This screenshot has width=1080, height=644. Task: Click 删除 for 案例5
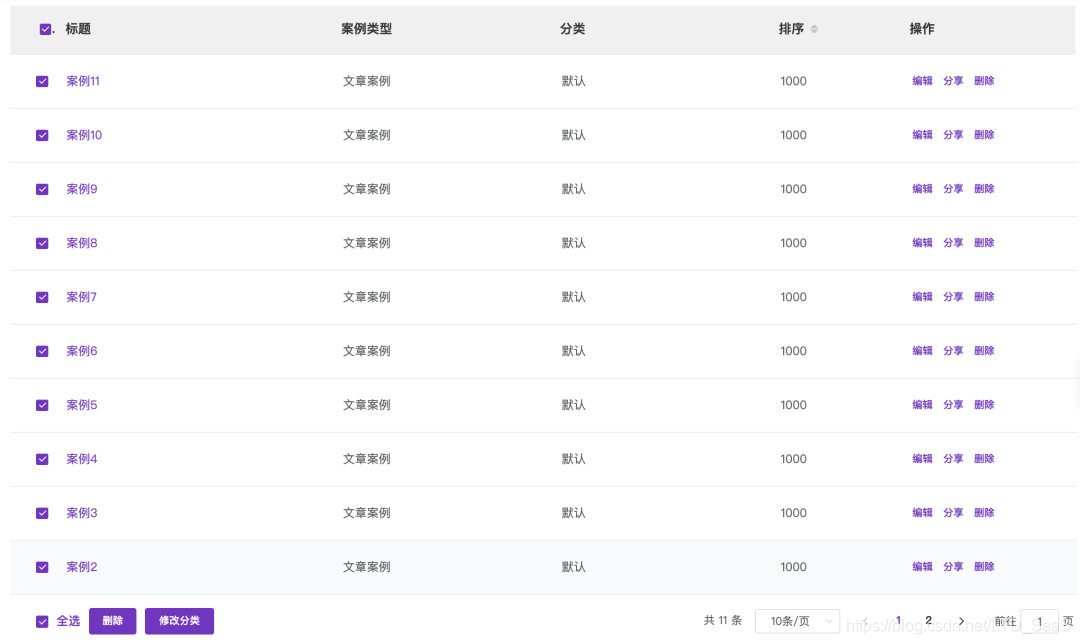(x=984, y=404)
